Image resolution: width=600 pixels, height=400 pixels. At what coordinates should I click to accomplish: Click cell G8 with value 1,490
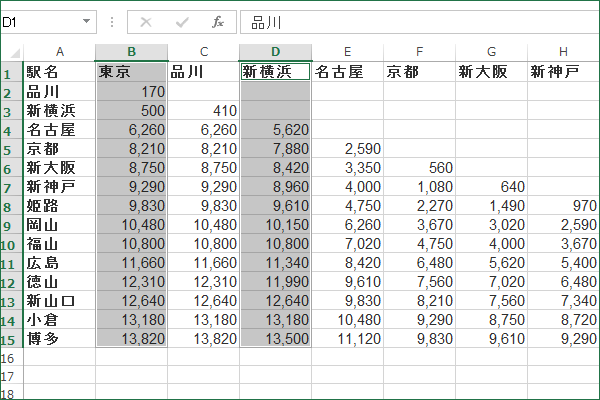[x=491, y=206]
